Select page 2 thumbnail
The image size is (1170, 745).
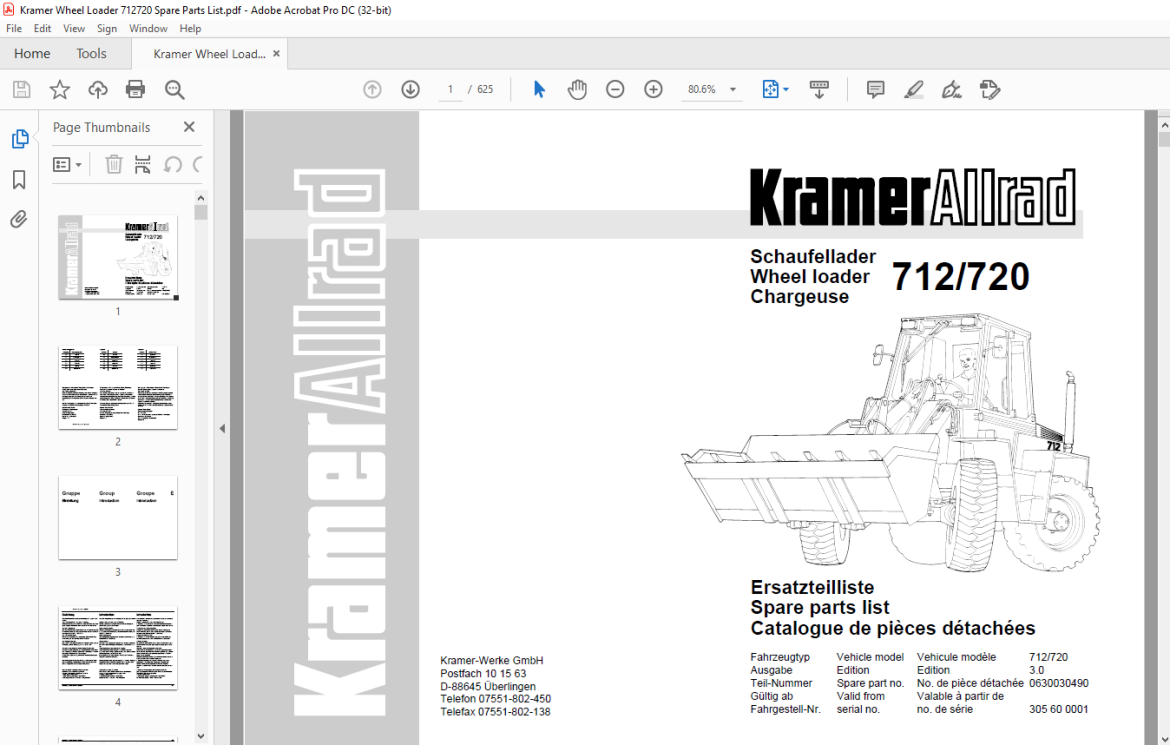(118, 387)
